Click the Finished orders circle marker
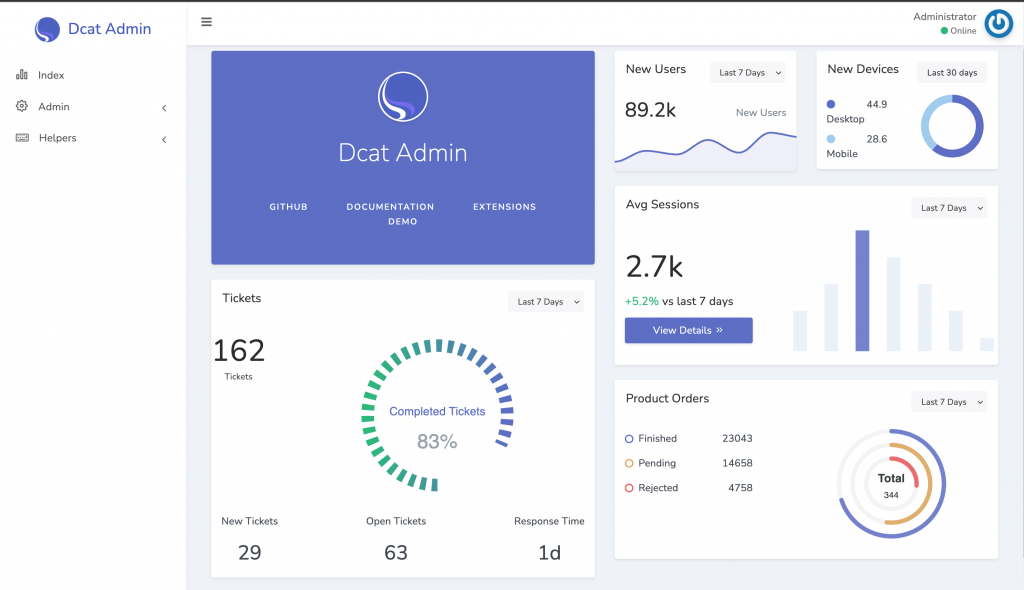 [x=629, y=439]
